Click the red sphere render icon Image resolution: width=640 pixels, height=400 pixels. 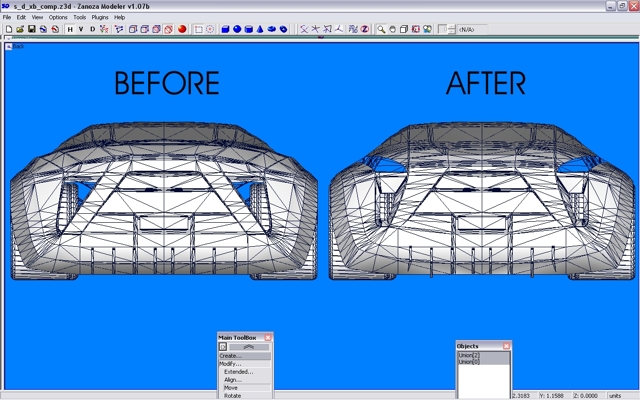click(182, 29)
